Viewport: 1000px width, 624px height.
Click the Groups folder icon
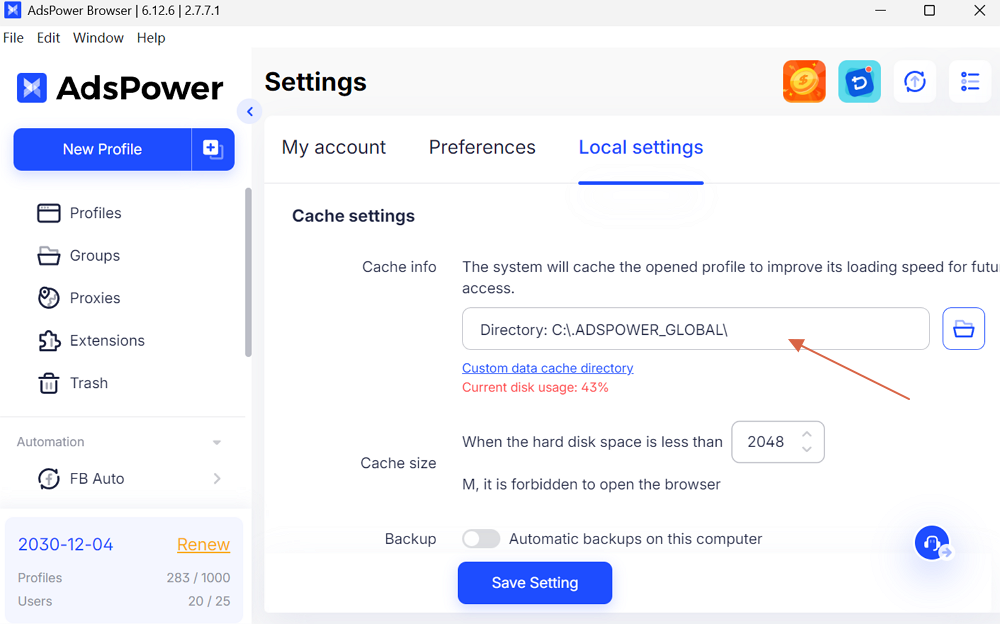(x=48, y=255)
